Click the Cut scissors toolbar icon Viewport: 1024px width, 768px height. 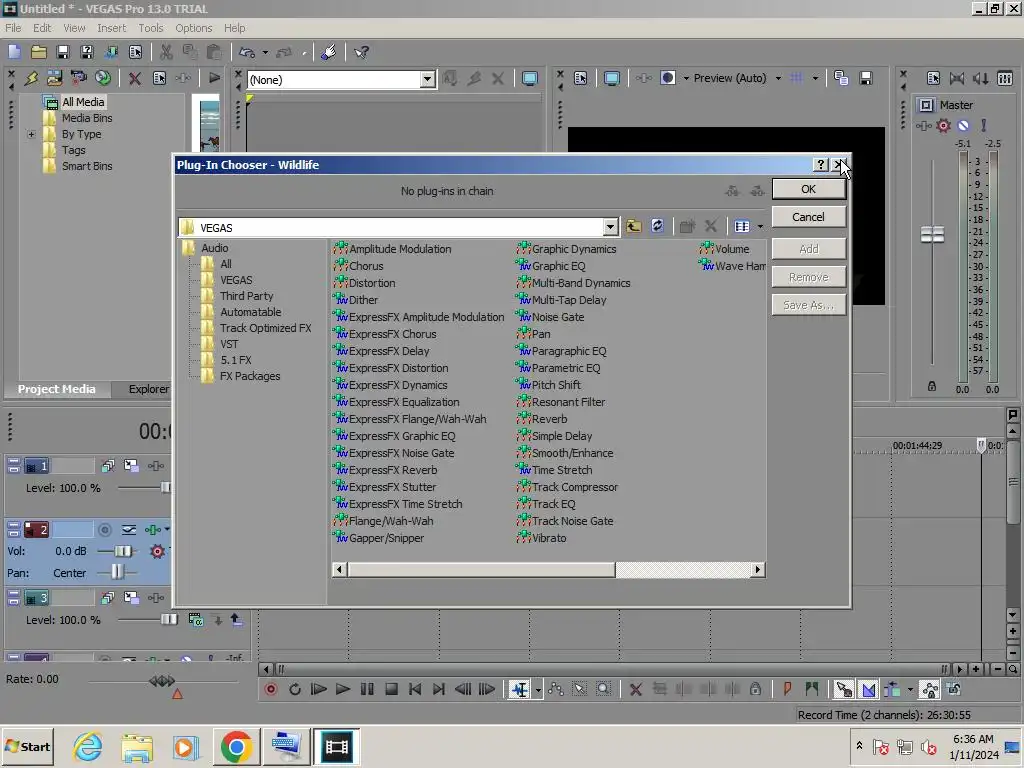tap(166, 52)
